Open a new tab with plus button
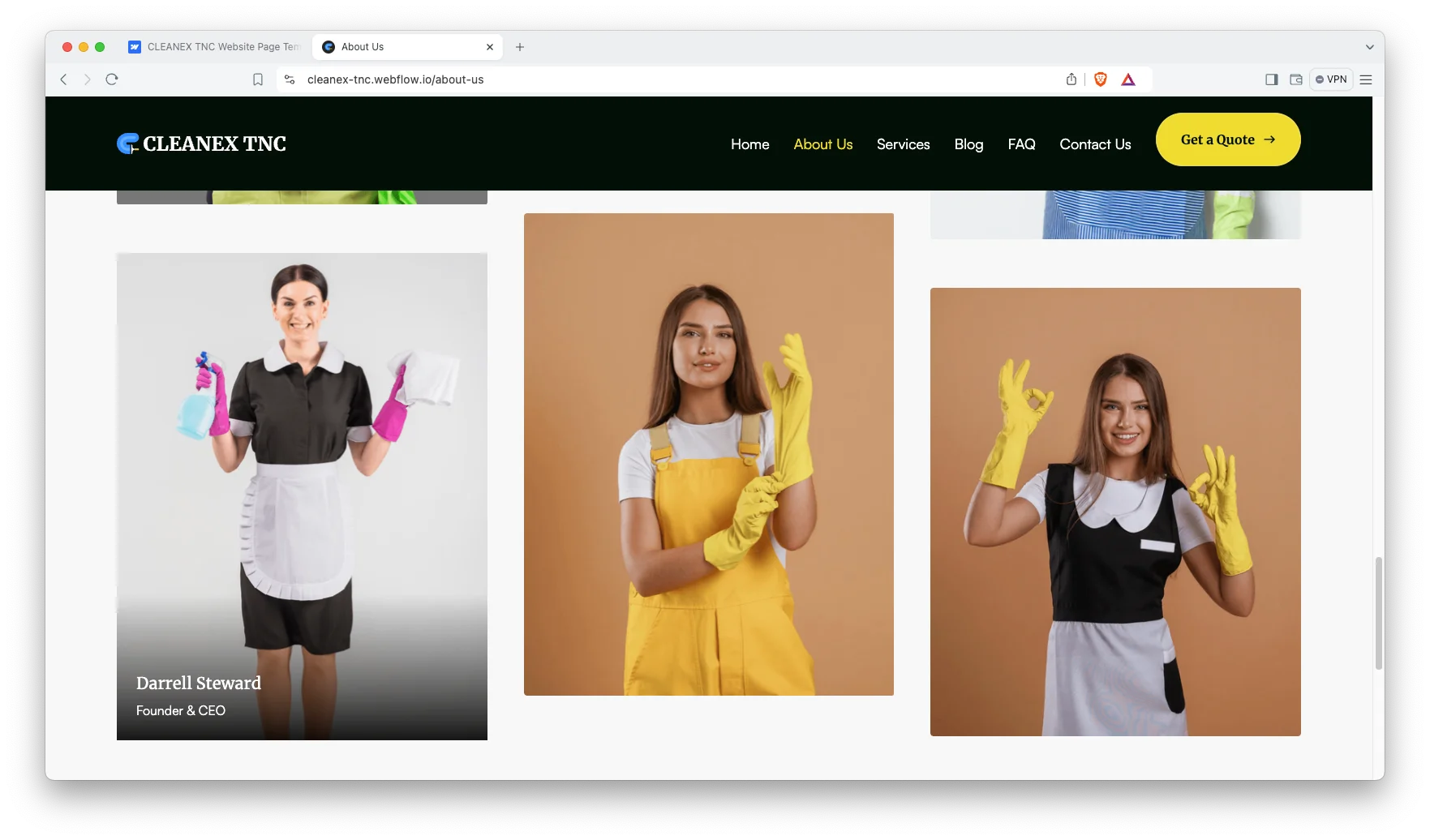 point(520,47)
